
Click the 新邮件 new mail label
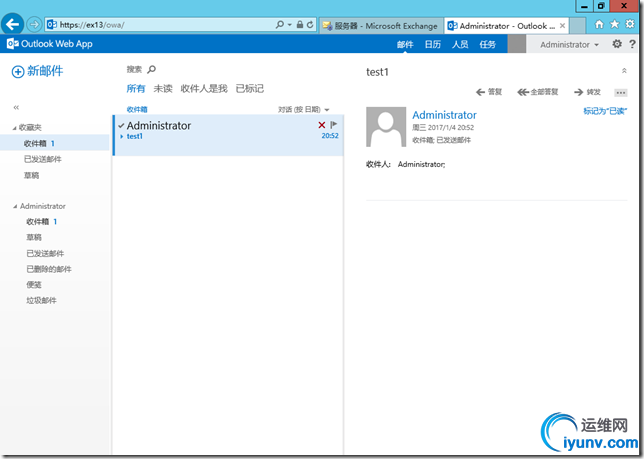tap(45, 71)
